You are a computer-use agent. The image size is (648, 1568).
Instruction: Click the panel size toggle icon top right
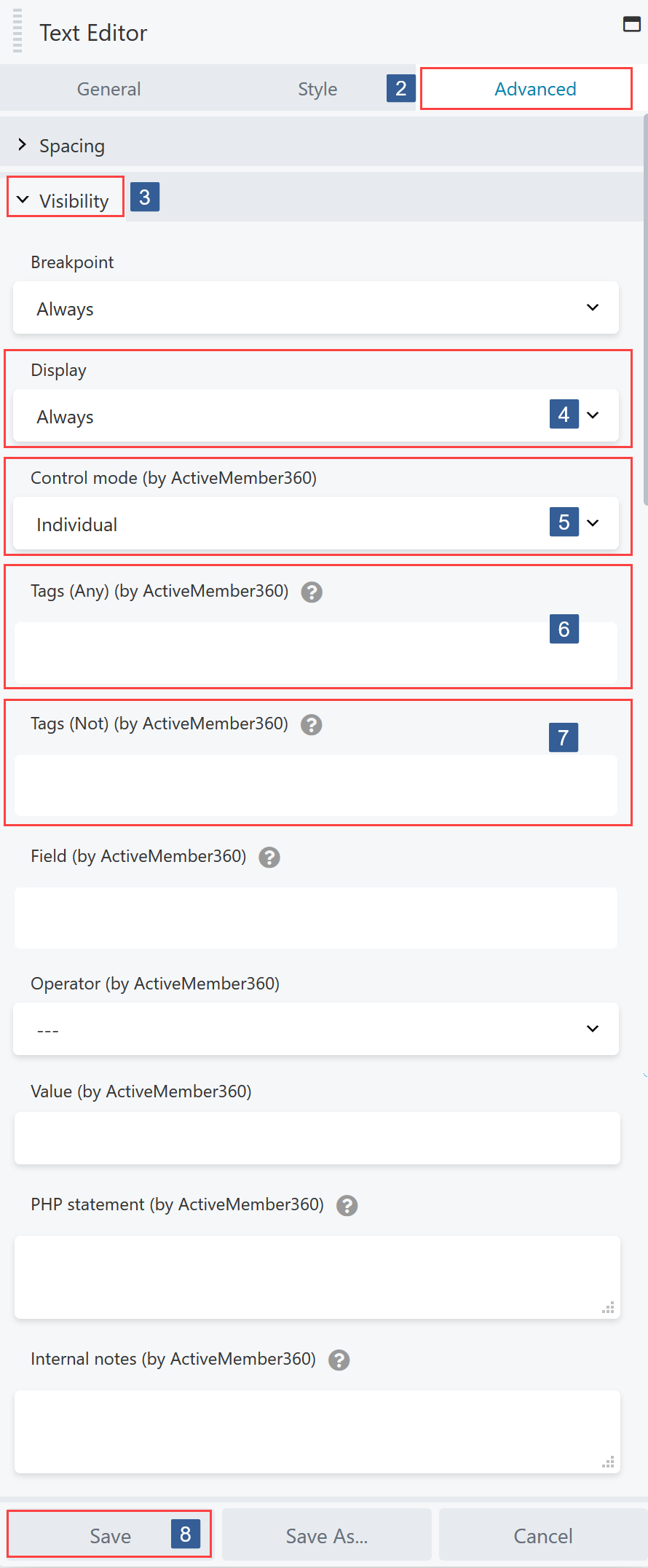[x=631, y=24]
